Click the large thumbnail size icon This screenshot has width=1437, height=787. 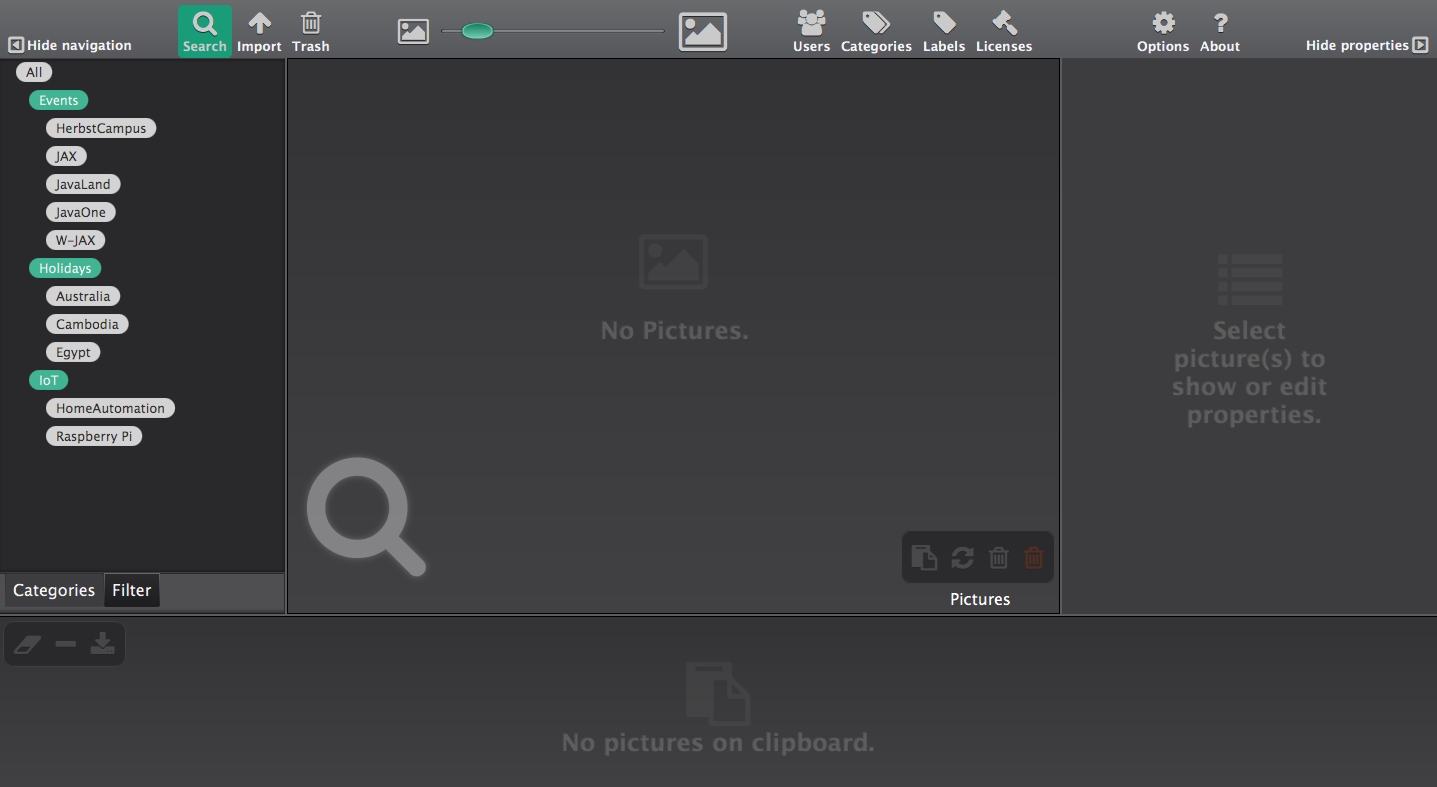click(x=703, y=32)
